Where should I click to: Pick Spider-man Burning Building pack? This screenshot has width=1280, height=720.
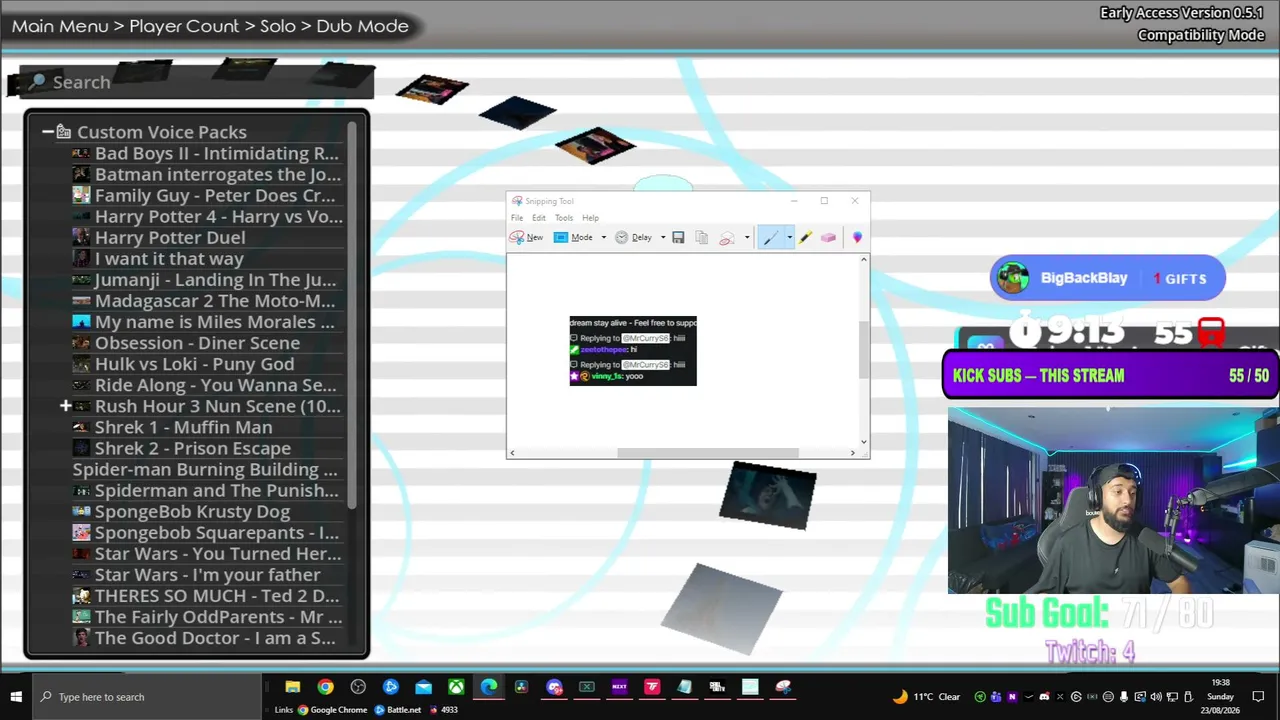[x=206, y=469]
